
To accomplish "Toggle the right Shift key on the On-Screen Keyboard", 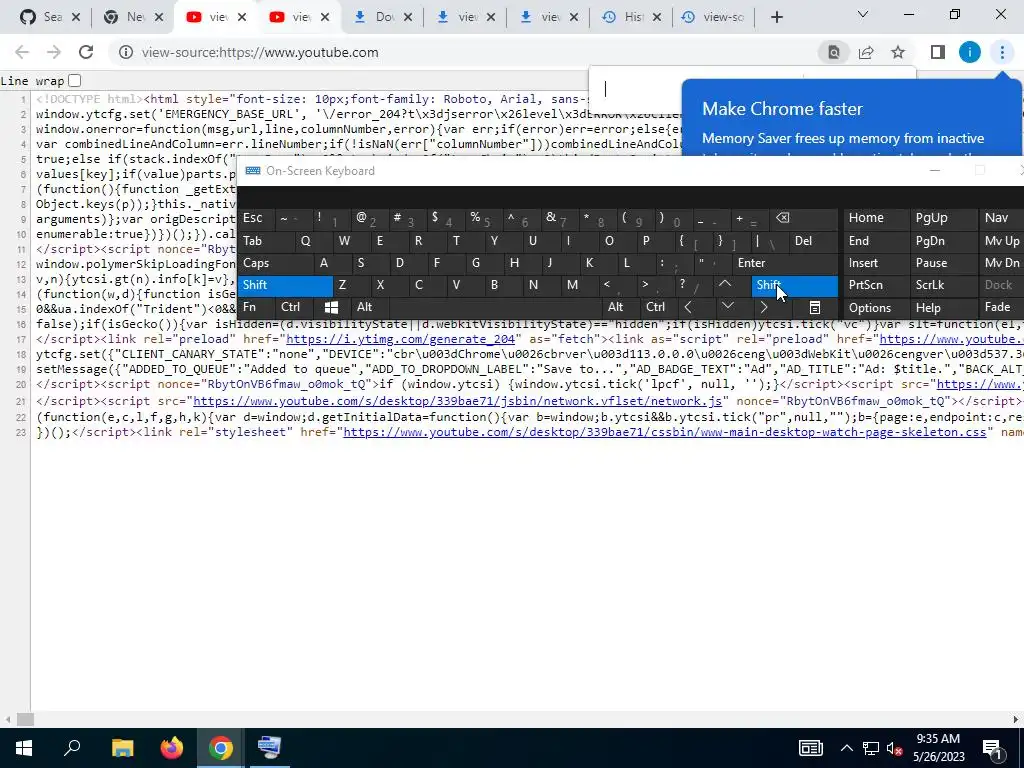I will tap(795, 285).
